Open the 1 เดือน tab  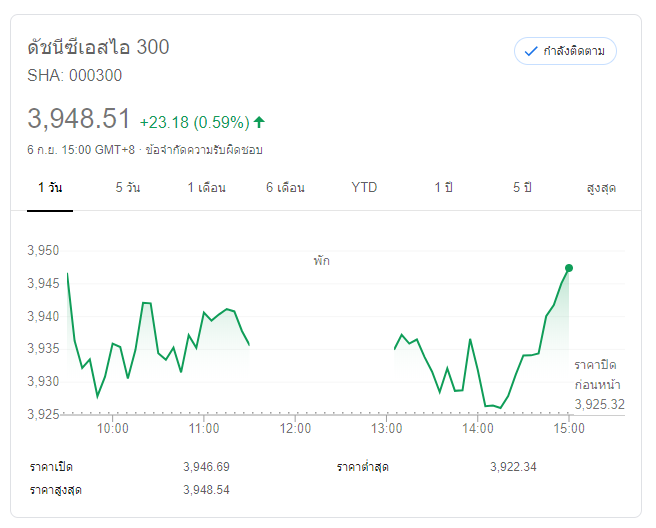click(x=206, y=188)
